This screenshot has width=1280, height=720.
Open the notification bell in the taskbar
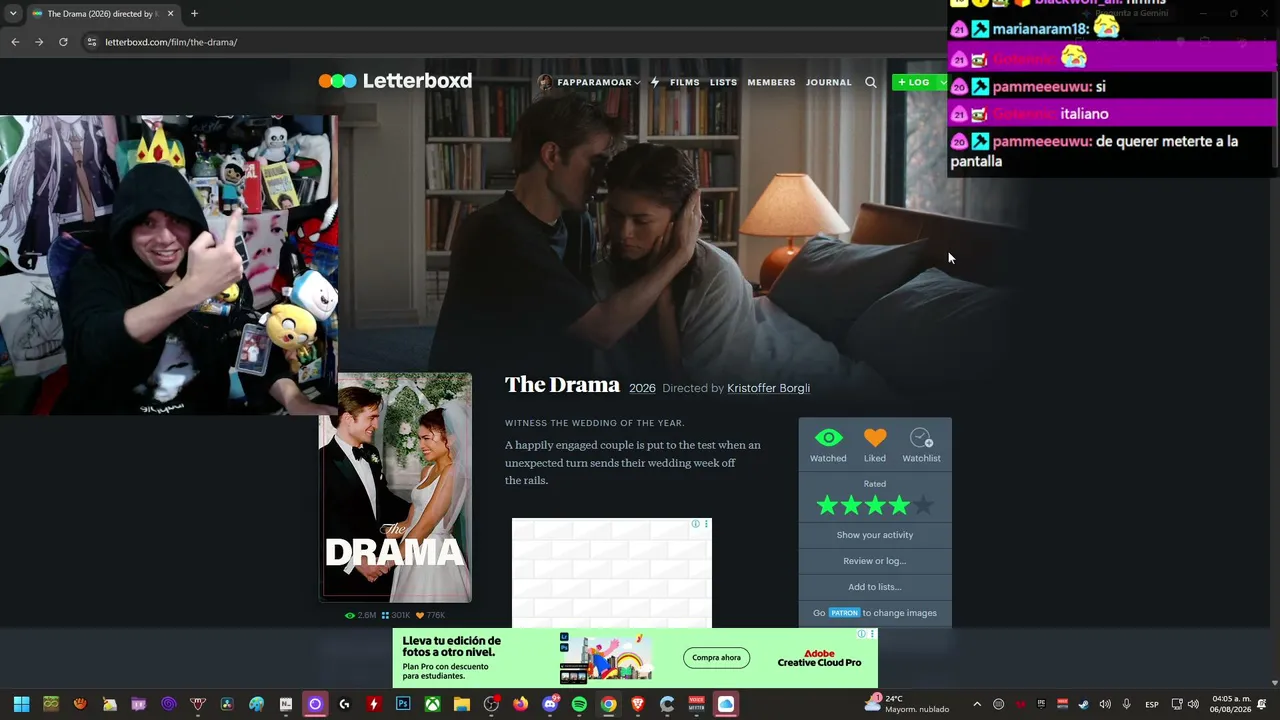point(1262,704)
